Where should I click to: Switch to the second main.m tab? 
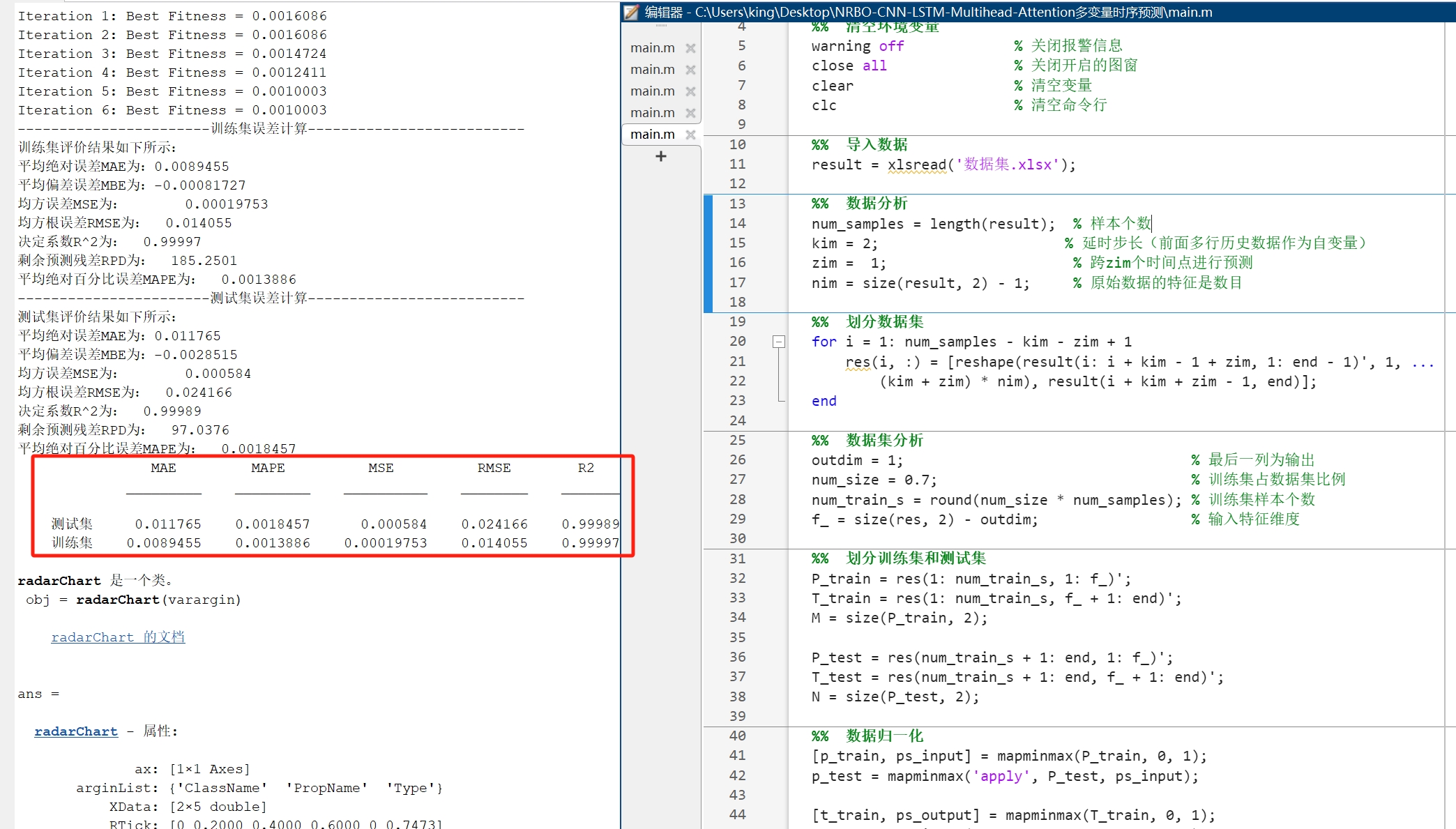point(652,70)
